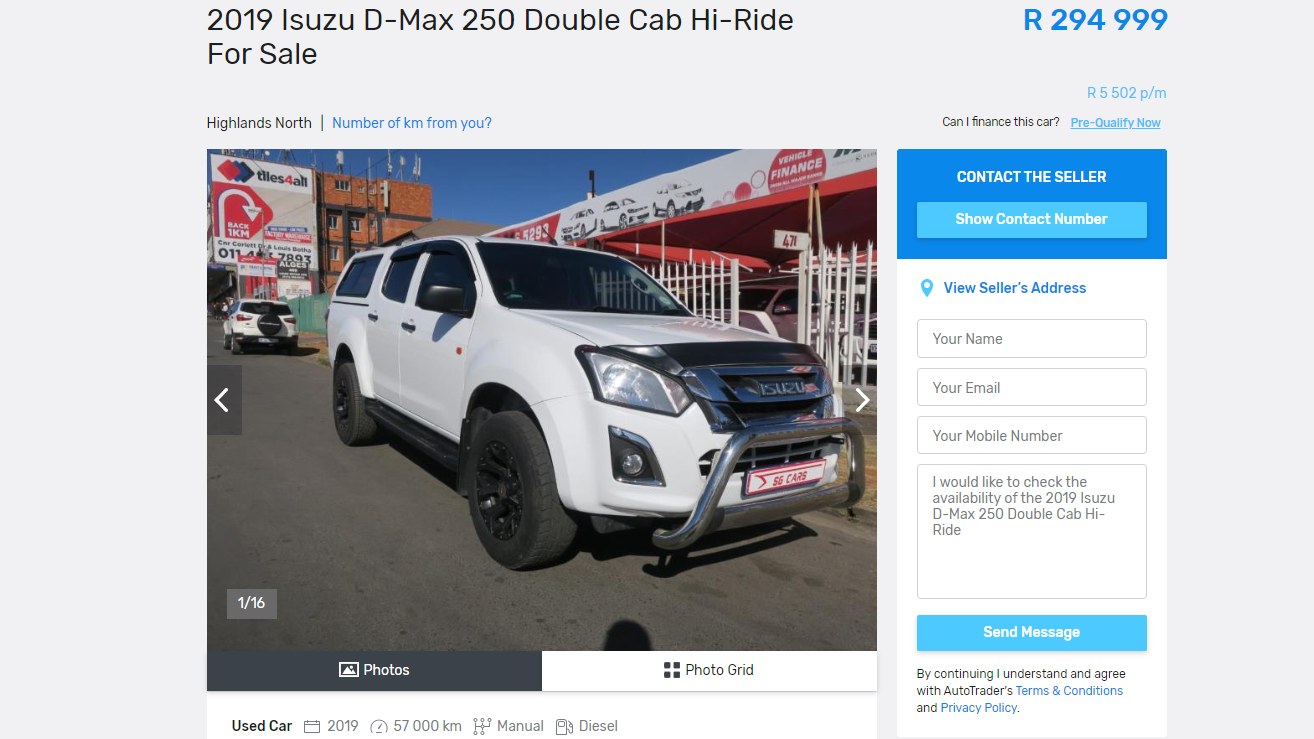Click the grid icon in Photo Grid tab

pos(671,670)
